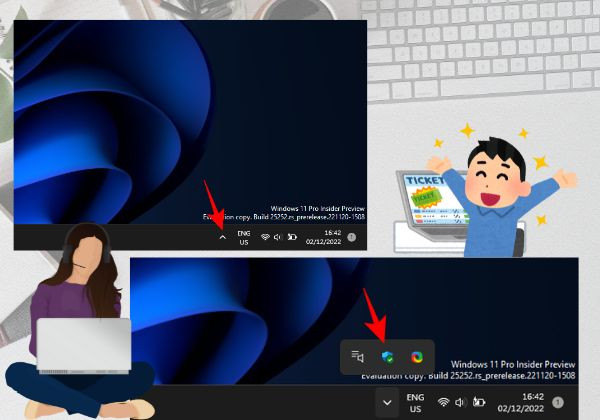Viewport: 600px width, 420px height.
Task: Click the audio device icon in tray overflow
Action: pos(357,357)
